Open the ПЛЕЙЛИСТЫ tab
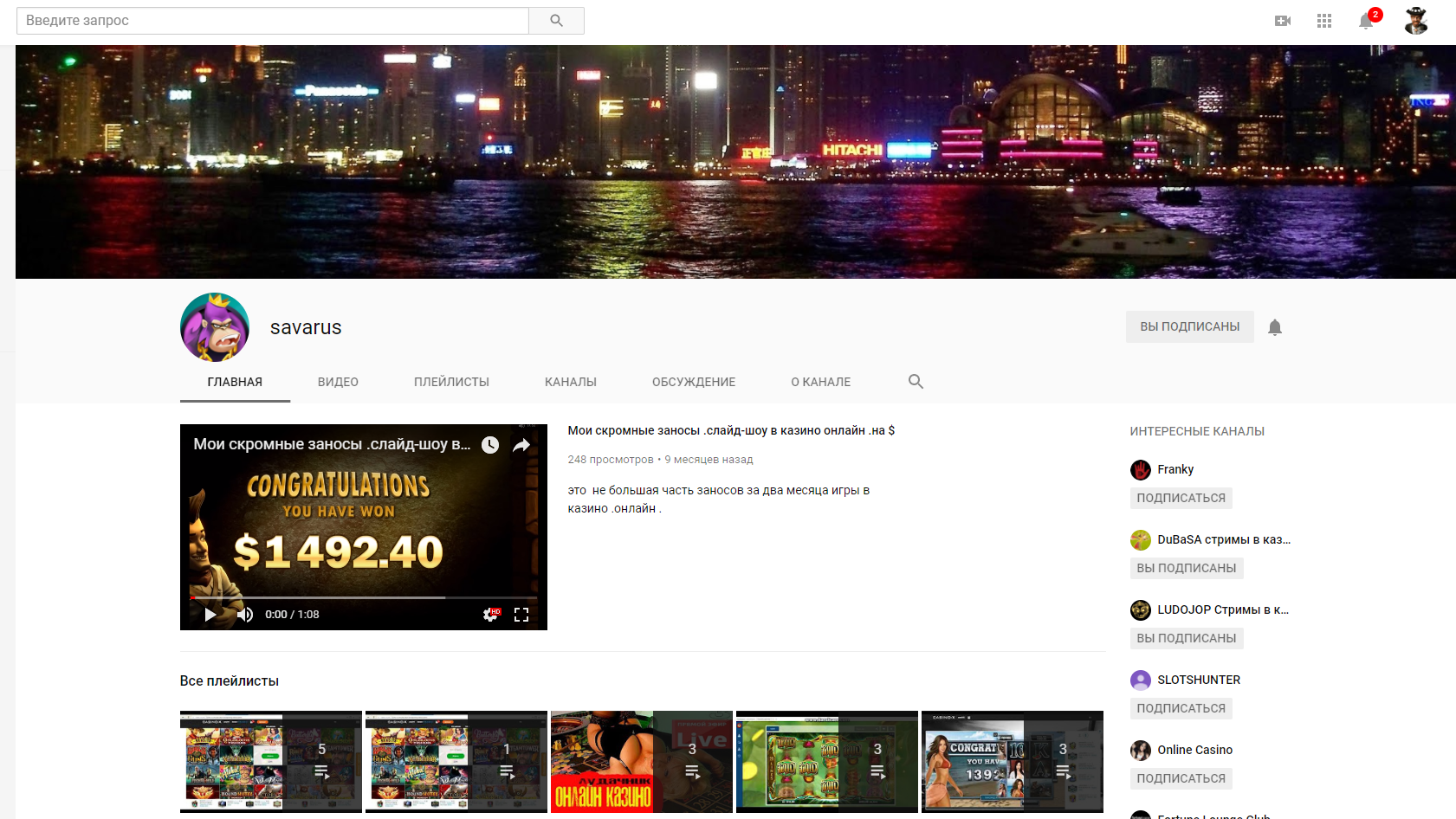Image resolution: width=1456 pixels, height=819 pixels. click(x=451, y=382)
